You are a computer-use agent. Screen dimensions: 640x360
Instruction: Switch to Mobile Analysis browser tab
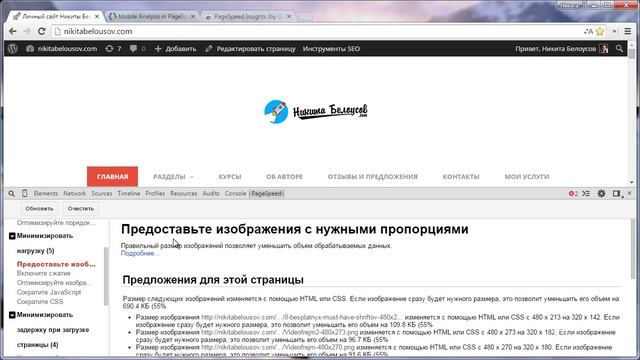(x=152, y=17)
